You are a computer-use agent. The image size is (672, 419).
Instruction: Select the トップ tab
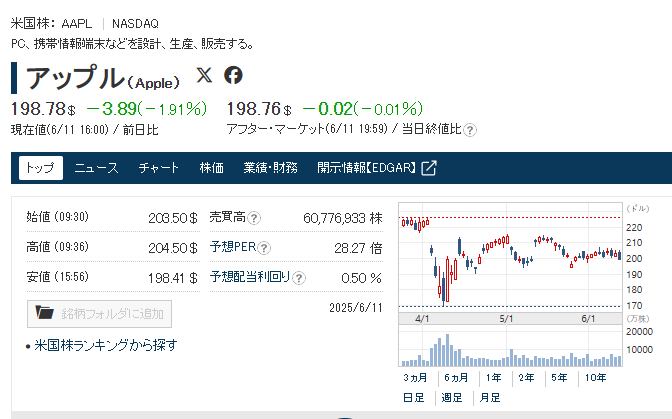pyautogui.click(x=41, y=168)
